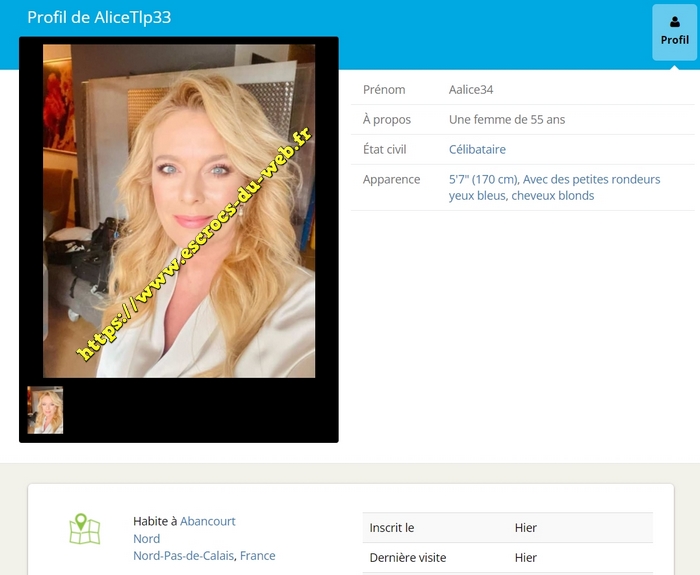Click the 5'7" (170 cm) height link
This screenshot has width=700, height=575.
(483, 179)
